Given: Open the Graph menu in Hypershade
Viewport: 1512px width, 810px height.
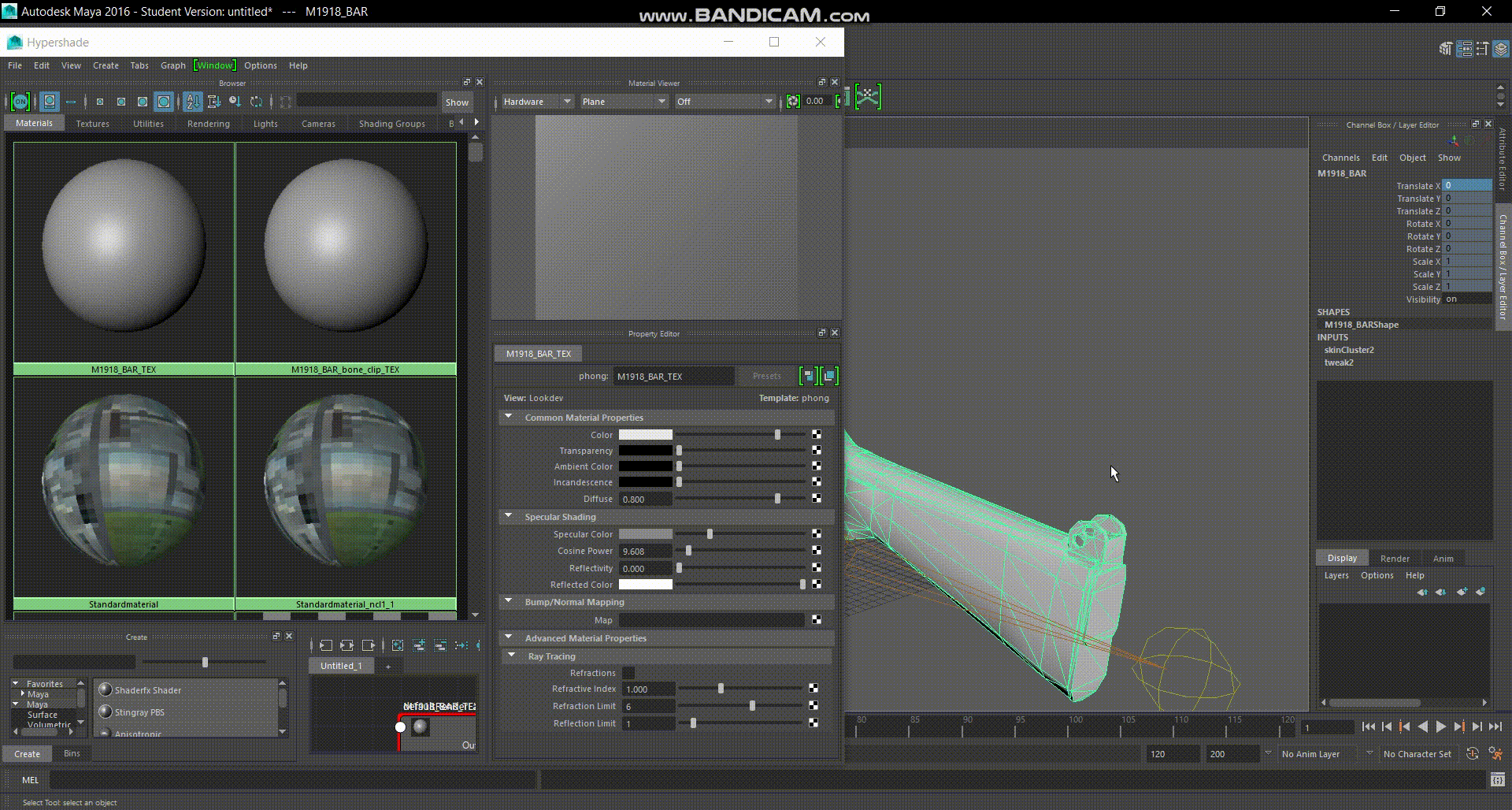Looking at the screenshot, I should pos(173,65).
